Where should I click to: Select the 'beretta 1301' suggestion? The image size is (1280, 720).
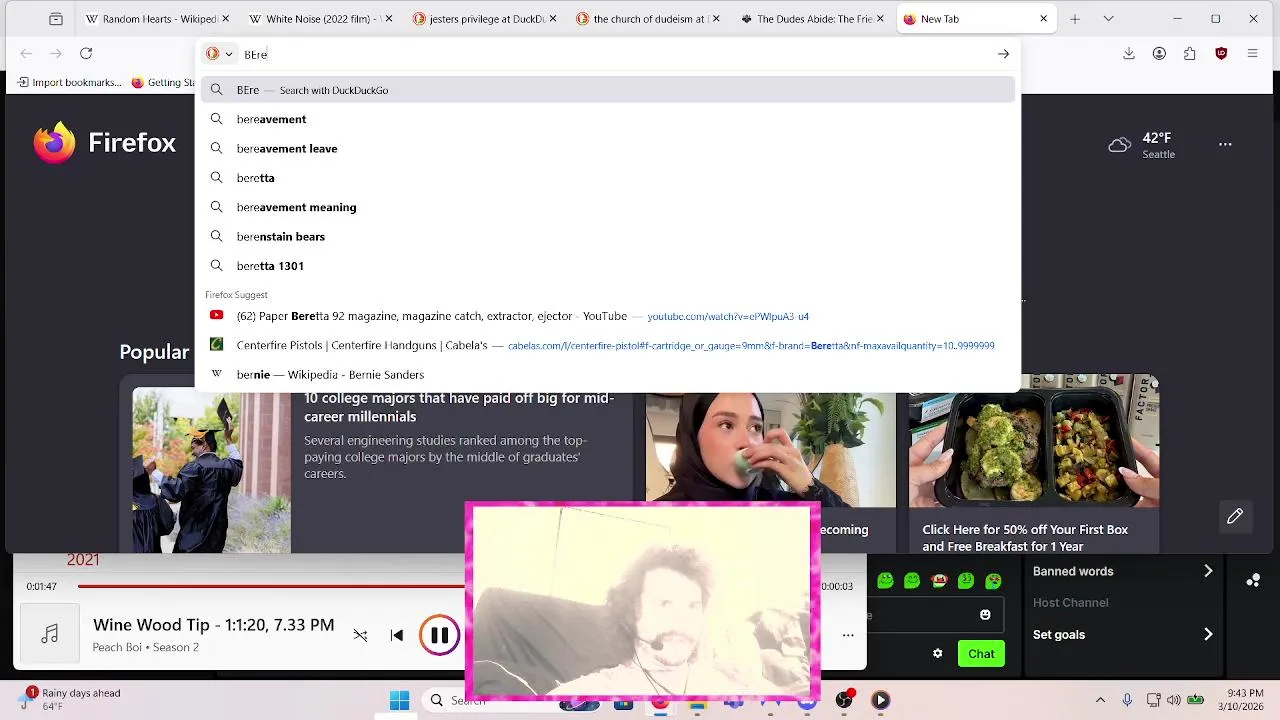pos(608,266)
